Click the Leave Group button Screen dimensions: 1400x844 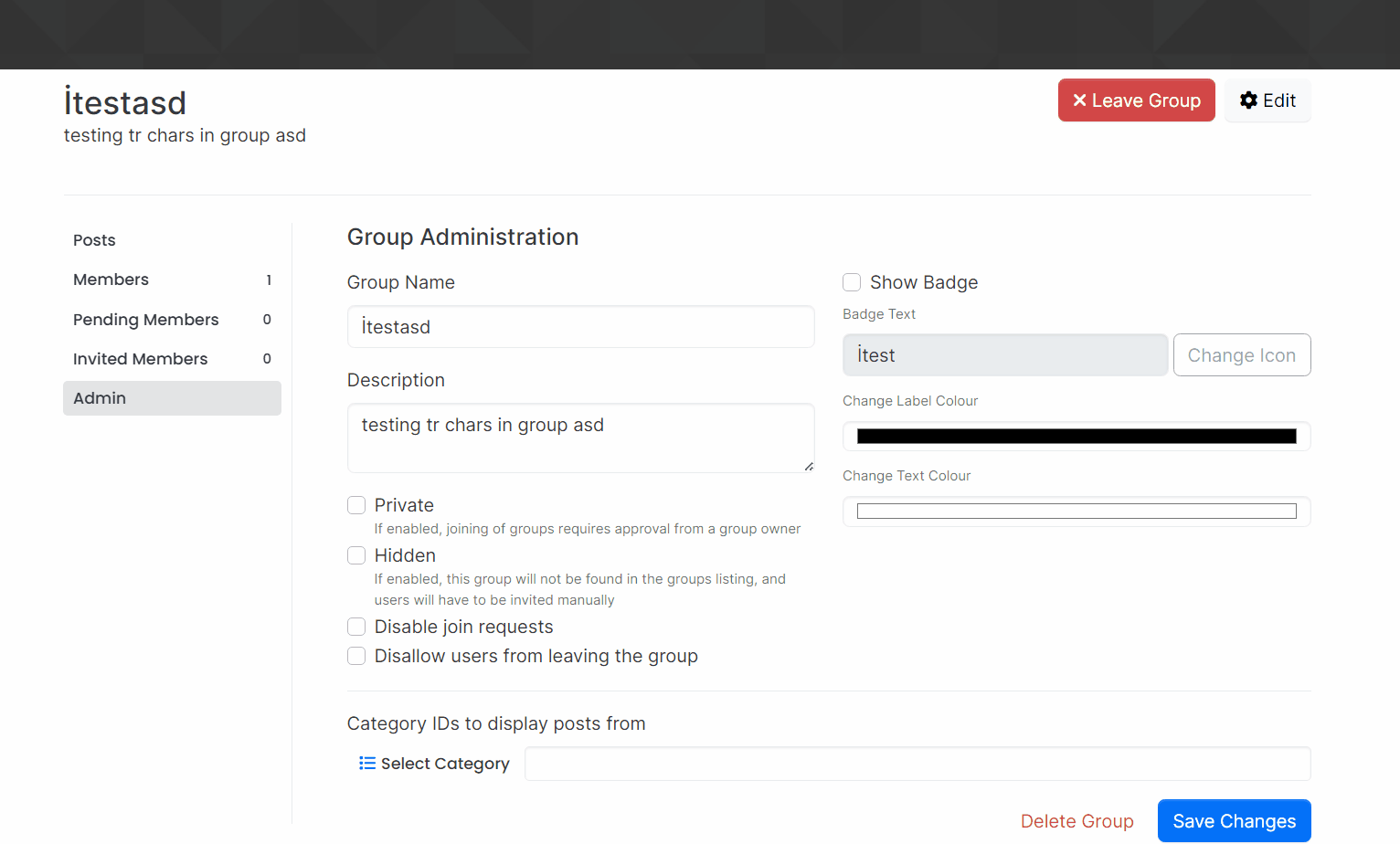click(1136, 100)
